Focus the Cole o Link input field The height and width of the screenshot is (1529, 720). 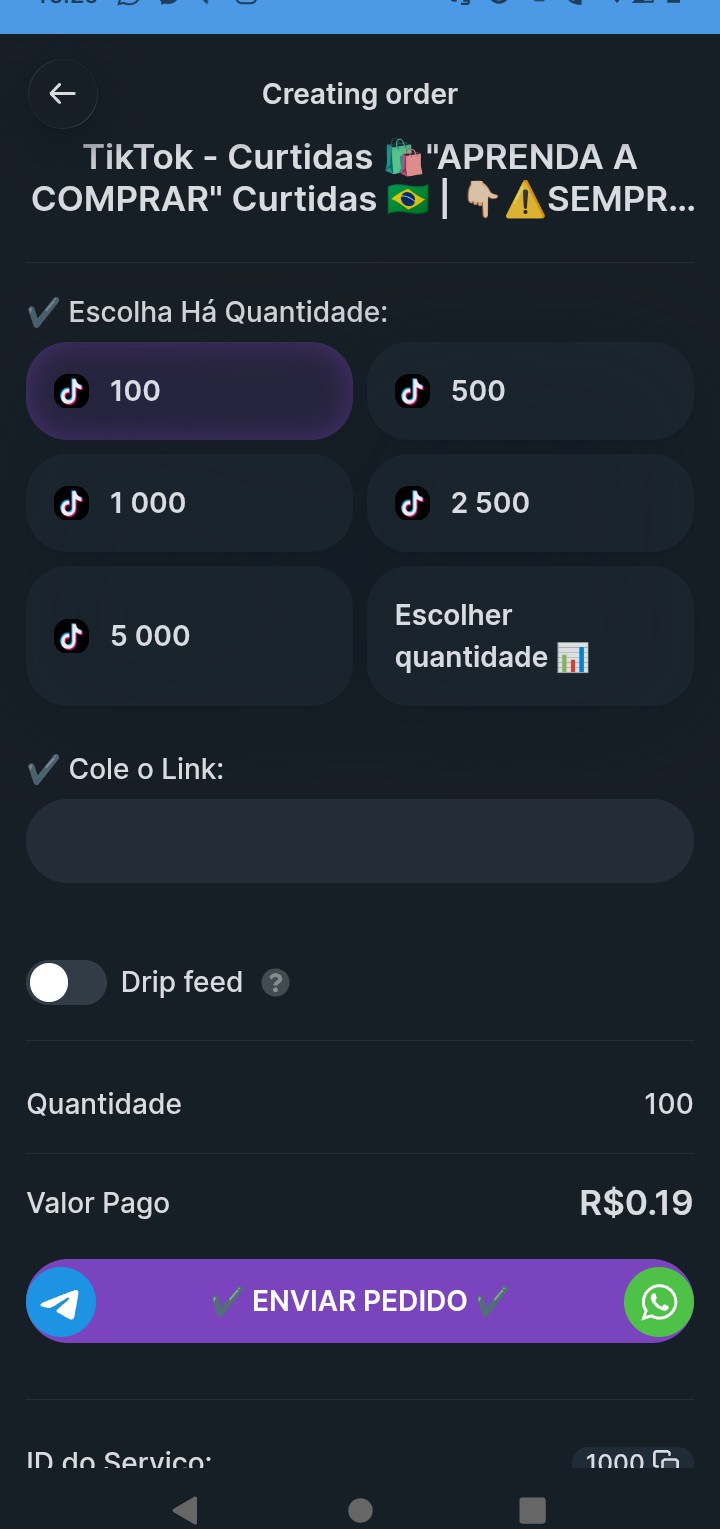click(x=360, y=841)
